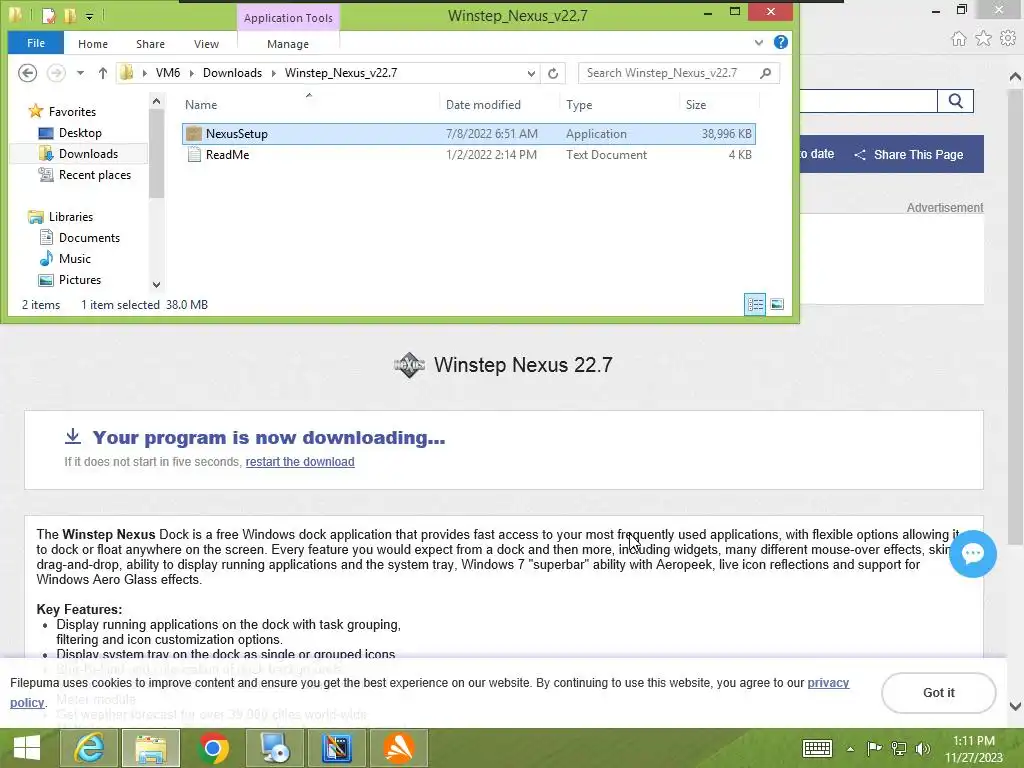1024x768 pixels.
Task: Launch Google Chrome from taskbar
Action: click(x=213, y=748)
